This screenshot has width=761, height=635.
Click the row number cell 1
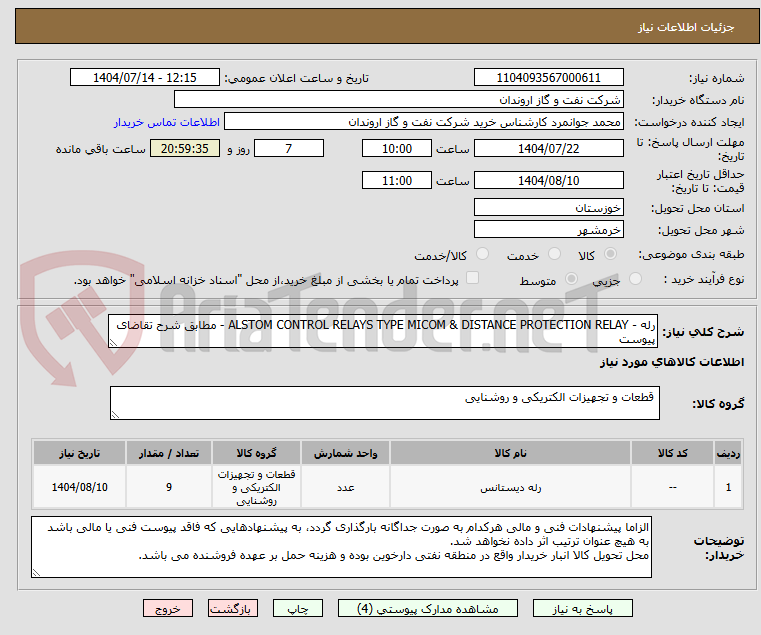click(x=728, y=487)
